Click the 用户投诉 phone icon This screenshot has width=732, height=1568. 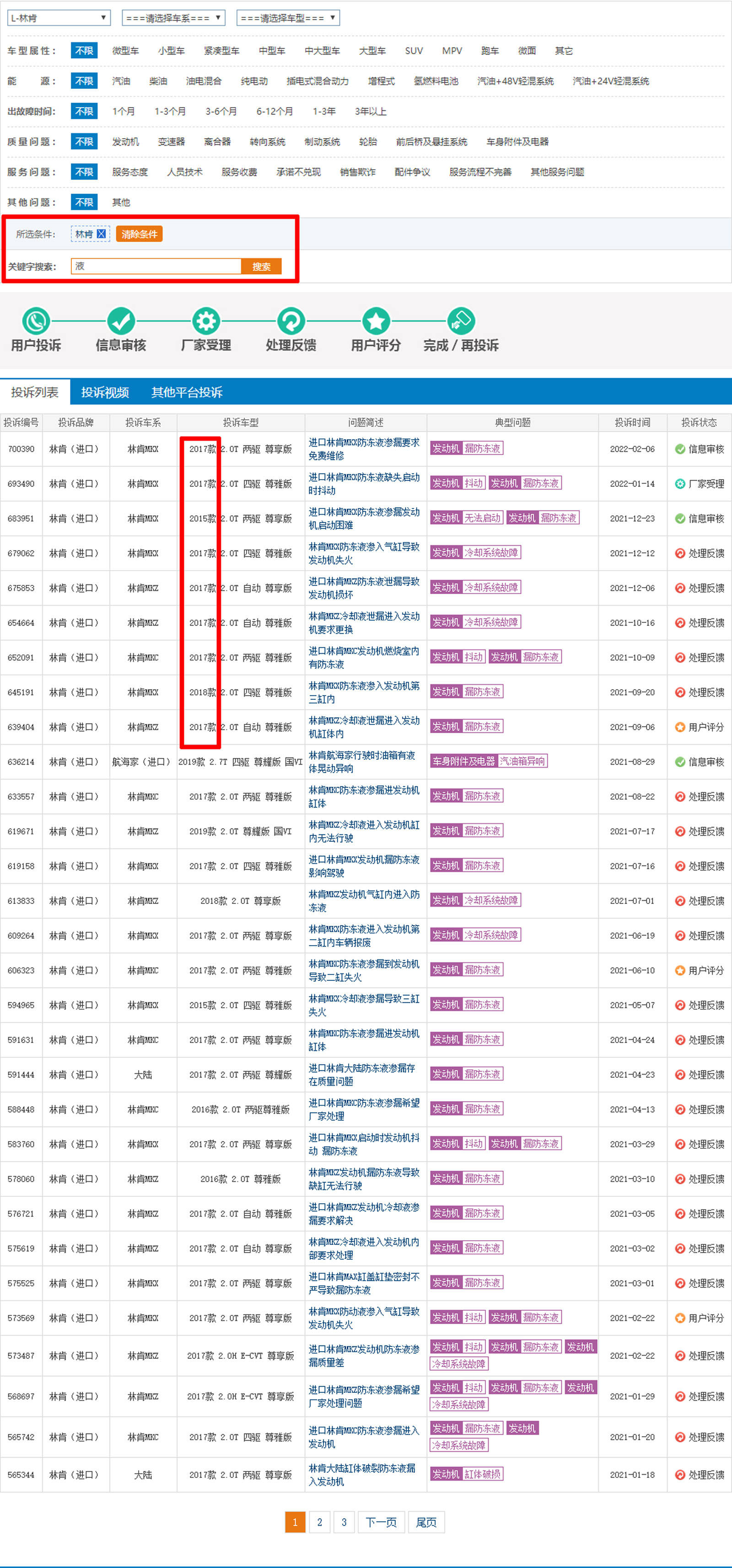36,321
